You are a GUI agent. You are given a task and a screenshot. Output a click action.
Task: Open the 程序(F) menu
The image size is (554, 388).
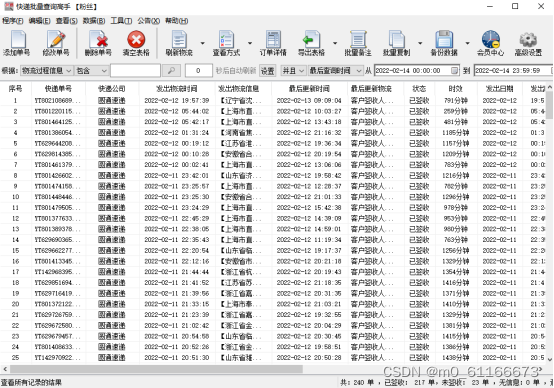(13, 21)
